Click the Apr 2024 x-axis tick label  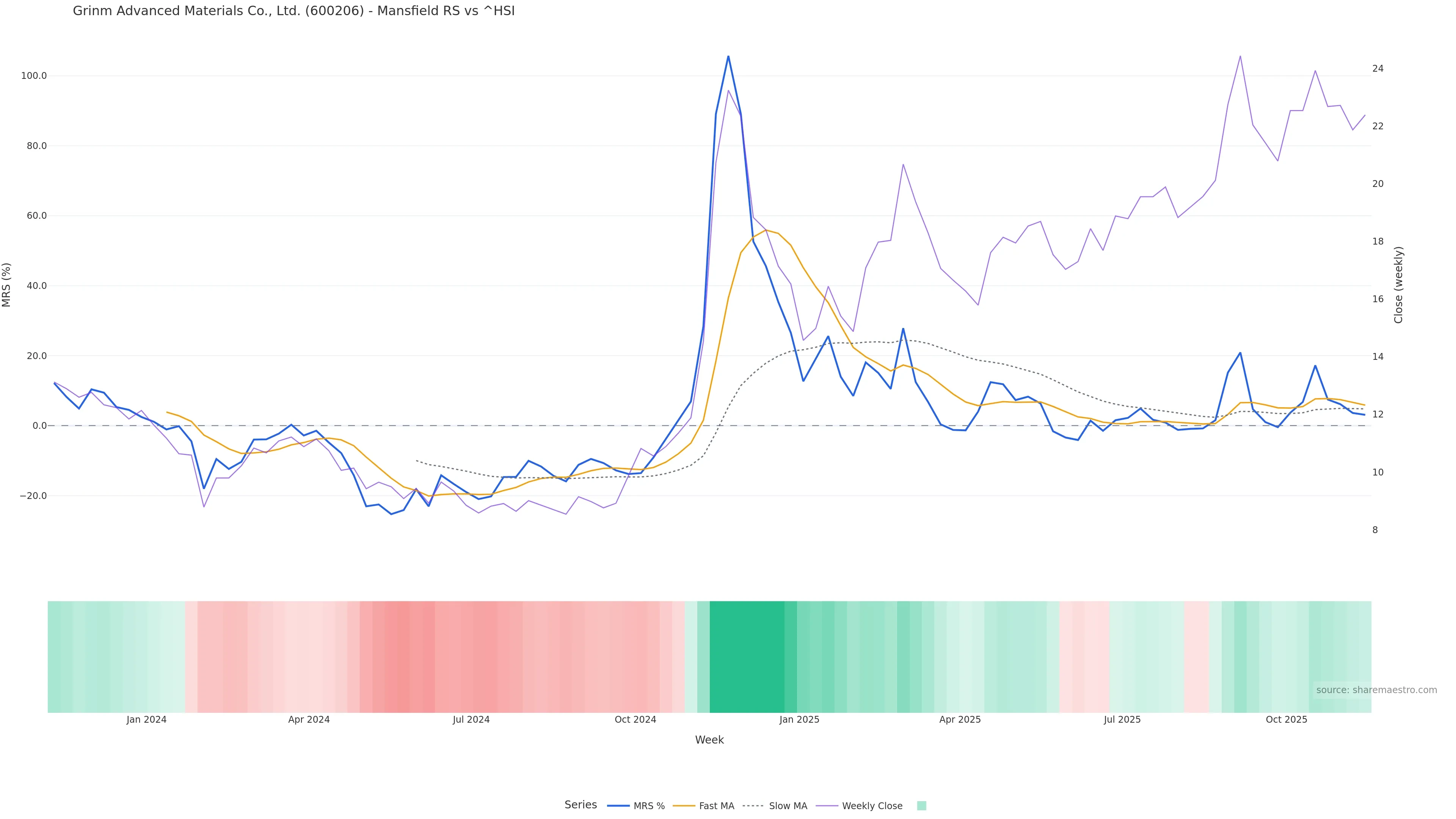309,720
